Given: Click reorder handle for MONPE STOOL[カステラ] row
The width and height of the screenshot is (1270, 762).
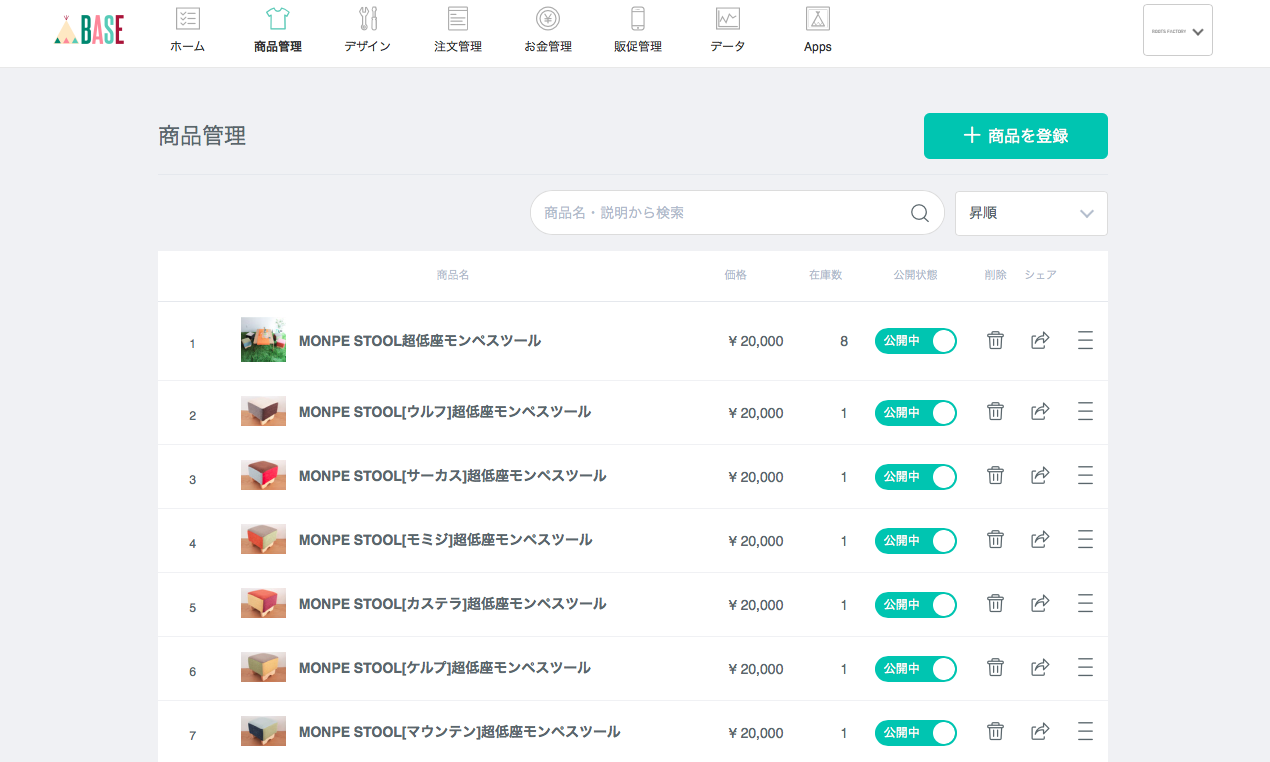Looking at the screenshot, I should (1085, 604).
